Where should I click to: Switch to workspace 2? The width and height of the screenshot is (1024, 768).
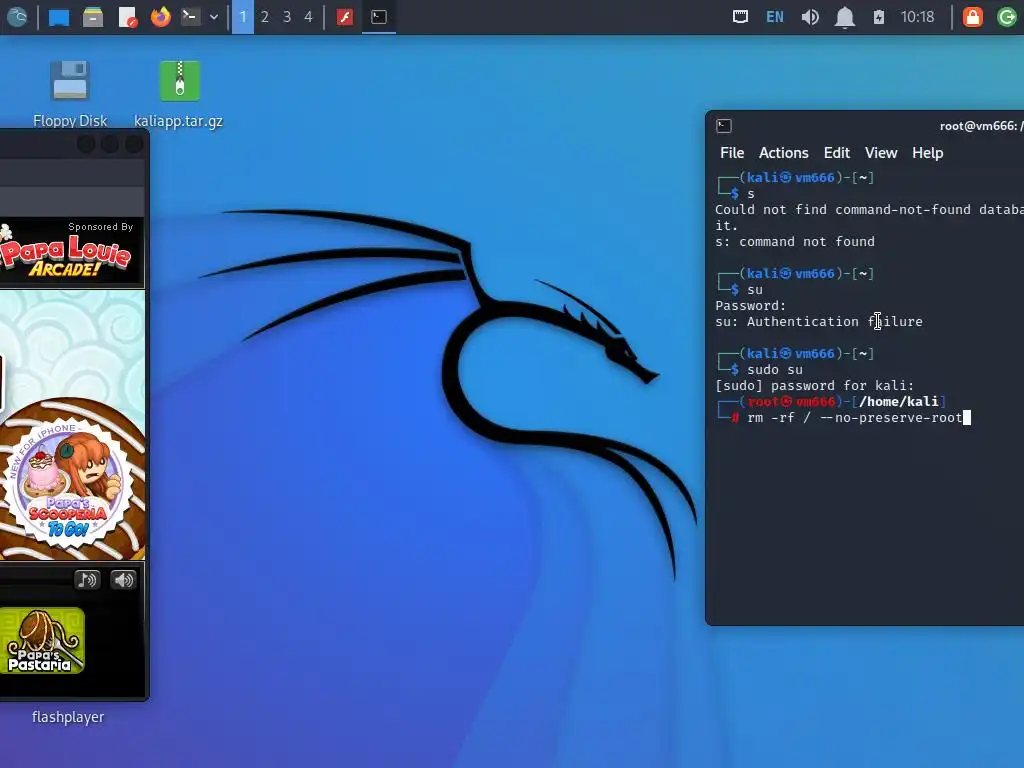(x=264, y=17)
